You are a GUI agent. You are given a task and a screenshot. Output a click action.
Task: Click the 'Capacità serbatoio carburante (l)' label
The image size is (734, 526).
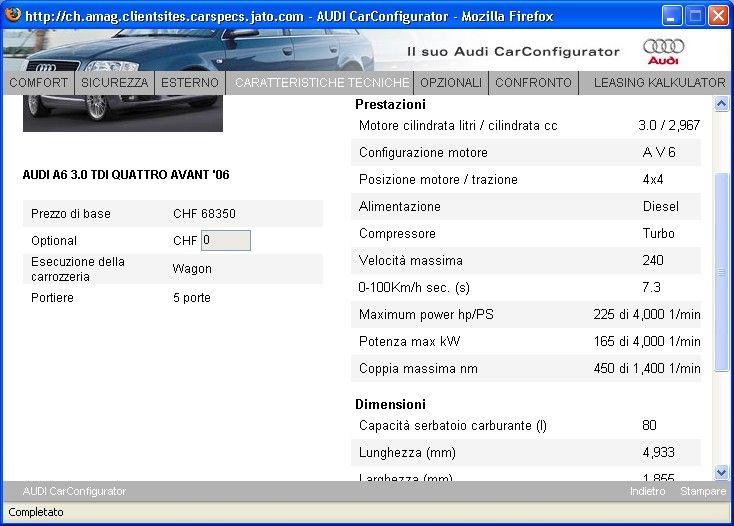(x=453, y=426)
